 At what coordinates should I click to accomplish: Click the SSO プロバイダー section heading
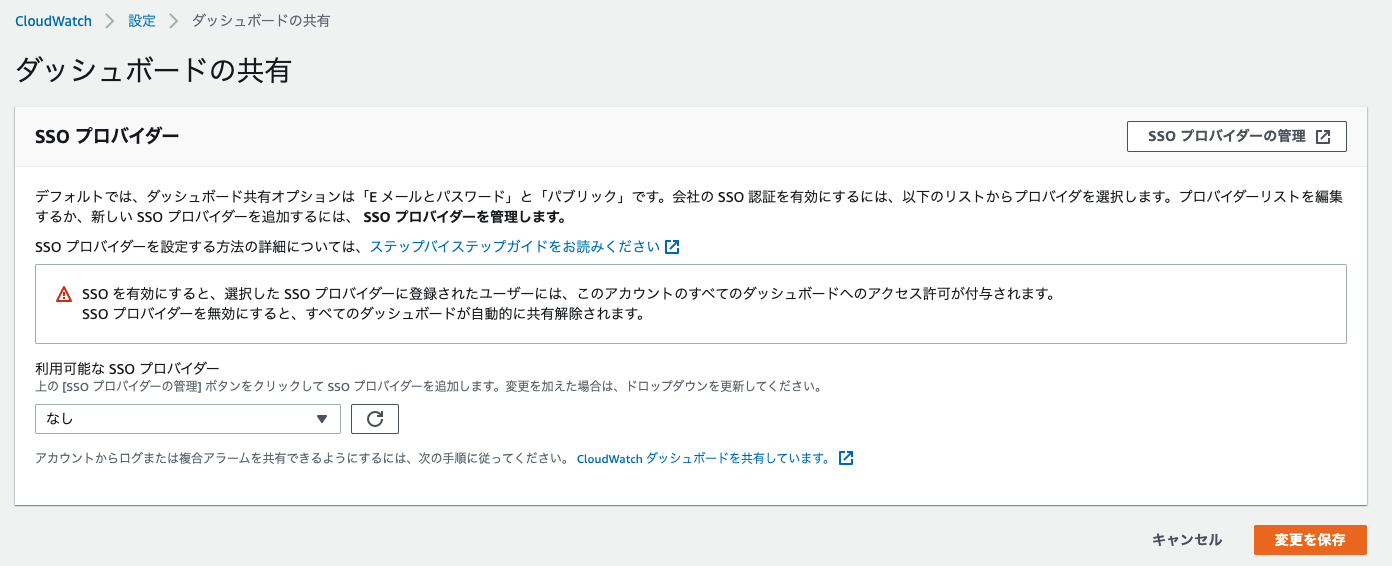107,136
